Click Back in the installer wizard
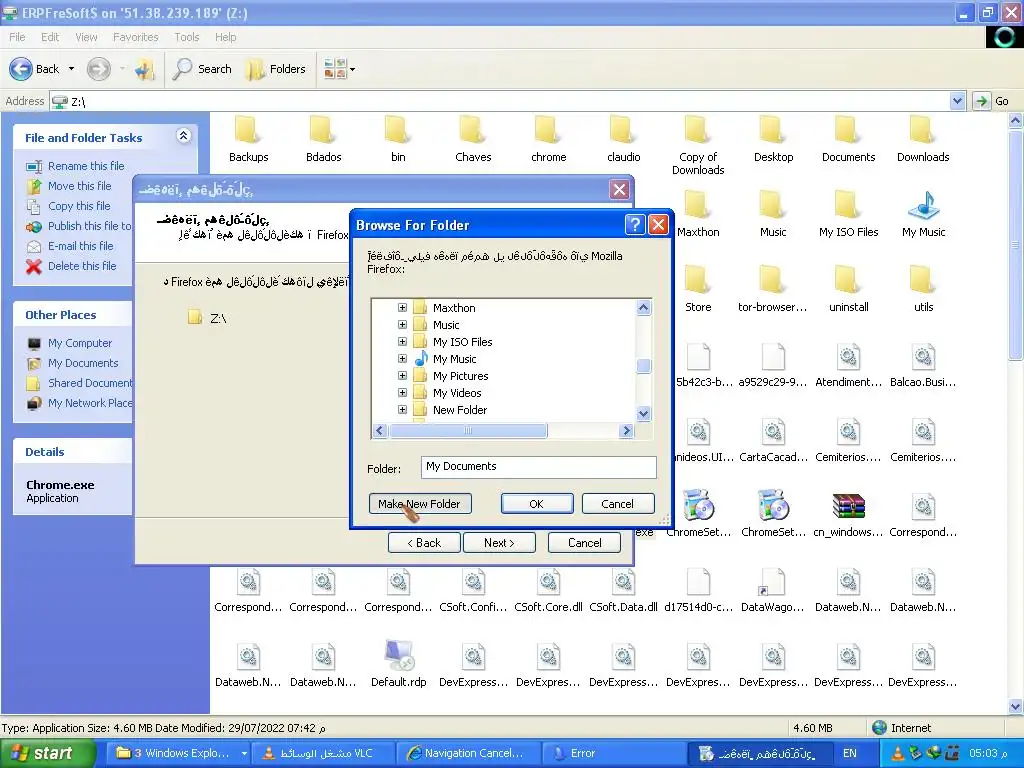Image resolution: width=1024 pixels, height=768 pixels. pyautogui.click(x=424, y=543)
